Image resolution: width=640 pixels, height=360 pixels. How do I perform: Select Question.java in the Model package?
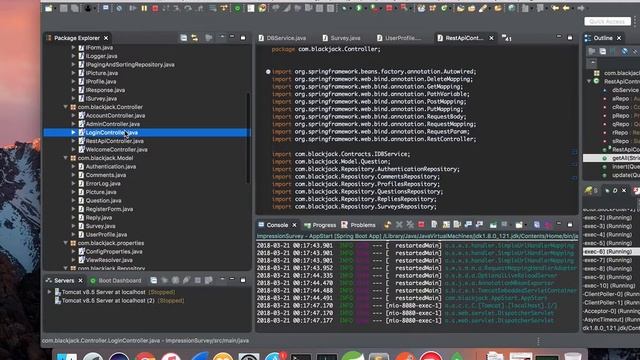pyautogui.click(x=103, y=200)
